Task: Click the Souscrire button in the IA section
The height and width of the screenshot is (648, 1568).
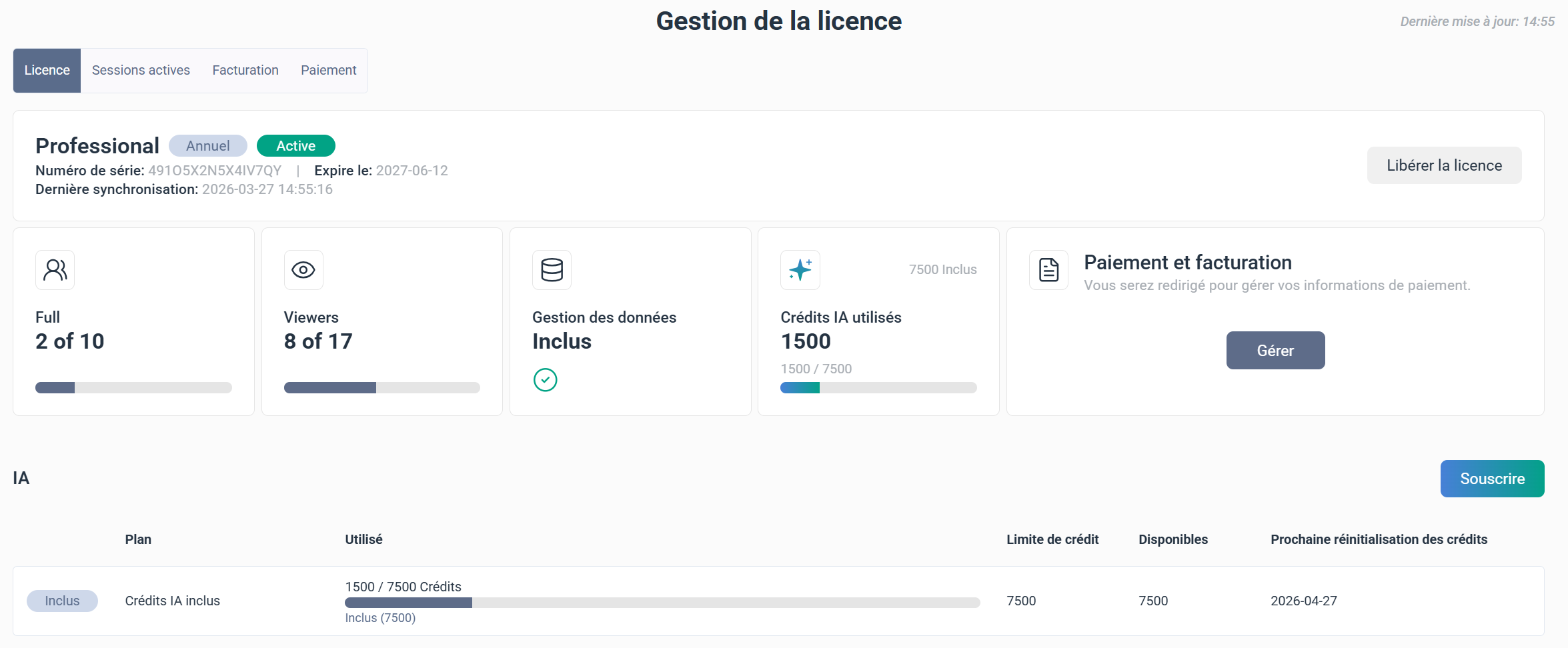Action: pos(1492,478)
